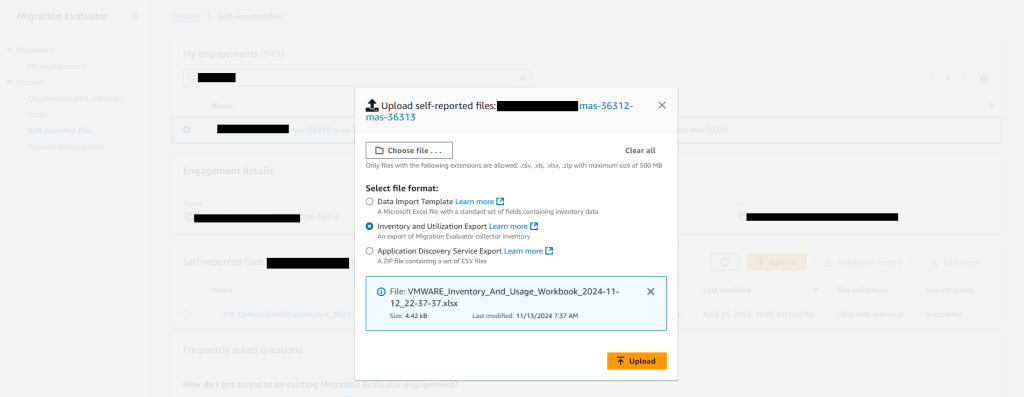Remove the selected VMWARE workbook file

coord(650,292)
